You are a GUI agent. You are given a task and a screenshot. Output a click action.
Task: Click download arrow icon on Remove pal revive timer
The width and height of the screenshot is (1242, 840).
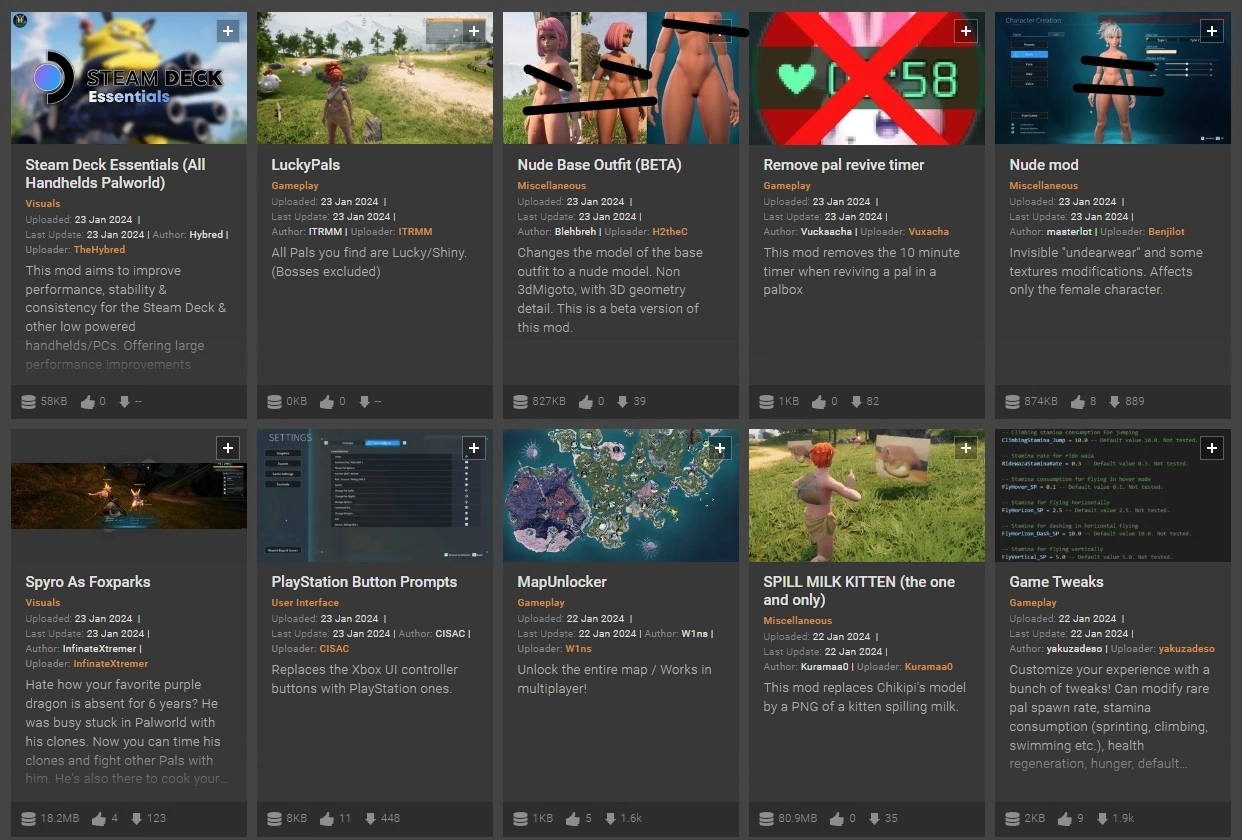click(x=856, y=401)
